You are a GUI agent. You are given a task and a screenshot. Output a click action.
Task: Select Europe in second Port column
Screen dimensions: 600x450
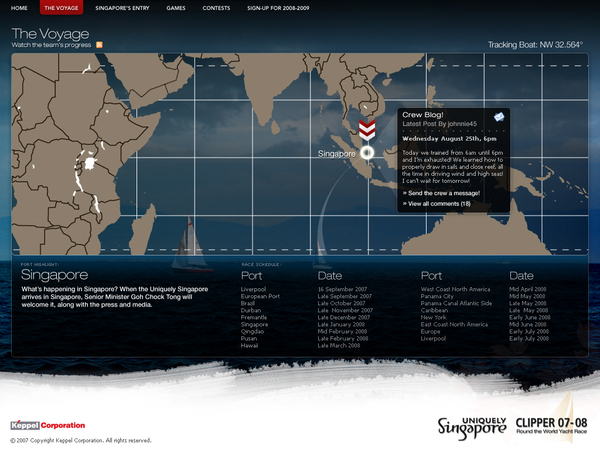[x=430, y=331]
